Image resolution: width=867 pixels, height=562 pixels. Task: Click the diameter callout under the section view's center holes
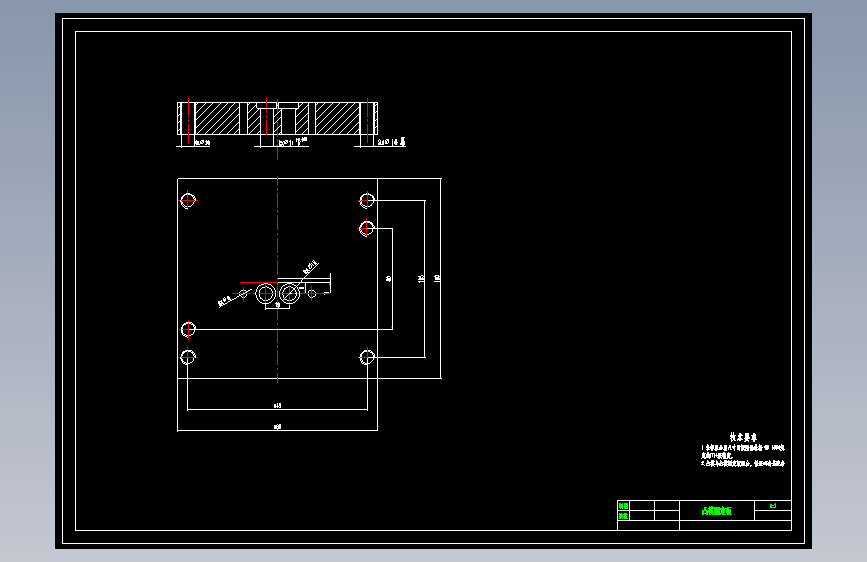point(293,142)
